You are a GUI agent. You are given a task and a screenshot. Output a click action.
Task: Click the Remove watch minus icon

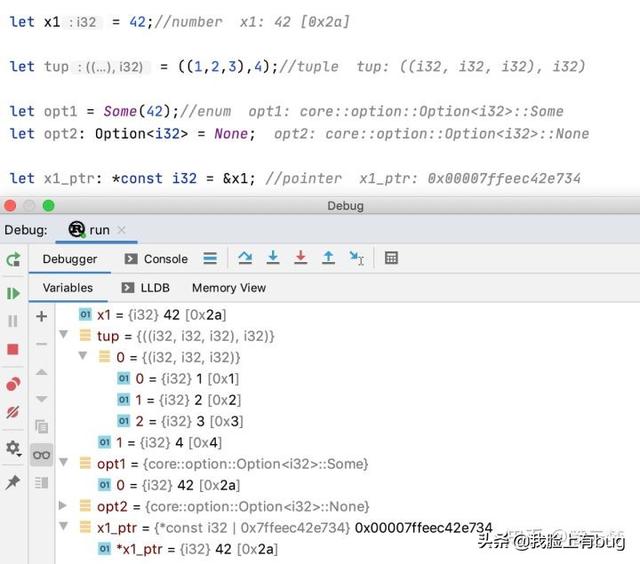pyautogui.click(x=41, y=344)
